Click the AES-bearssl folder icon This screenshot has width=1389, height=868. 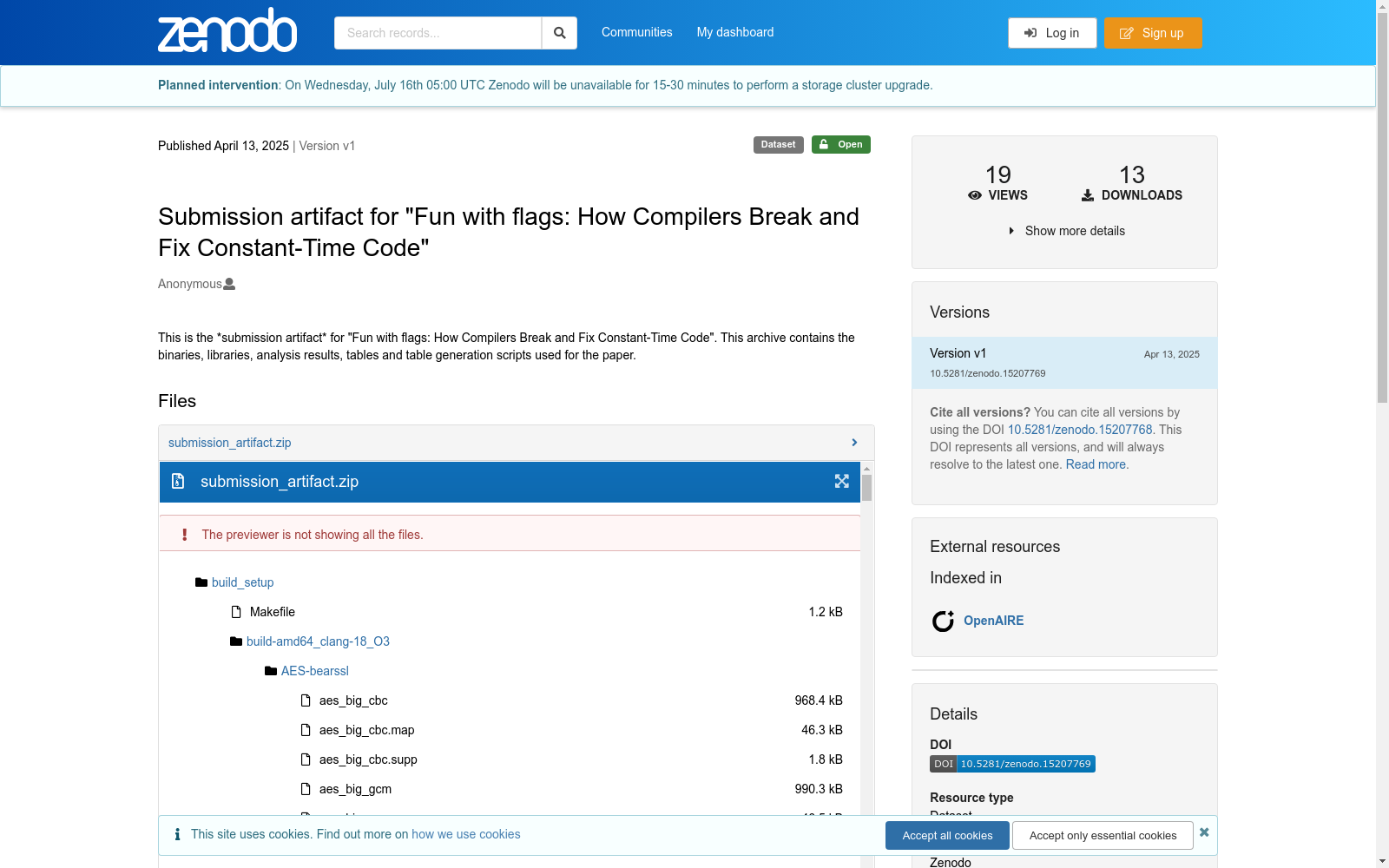(271, 671)
